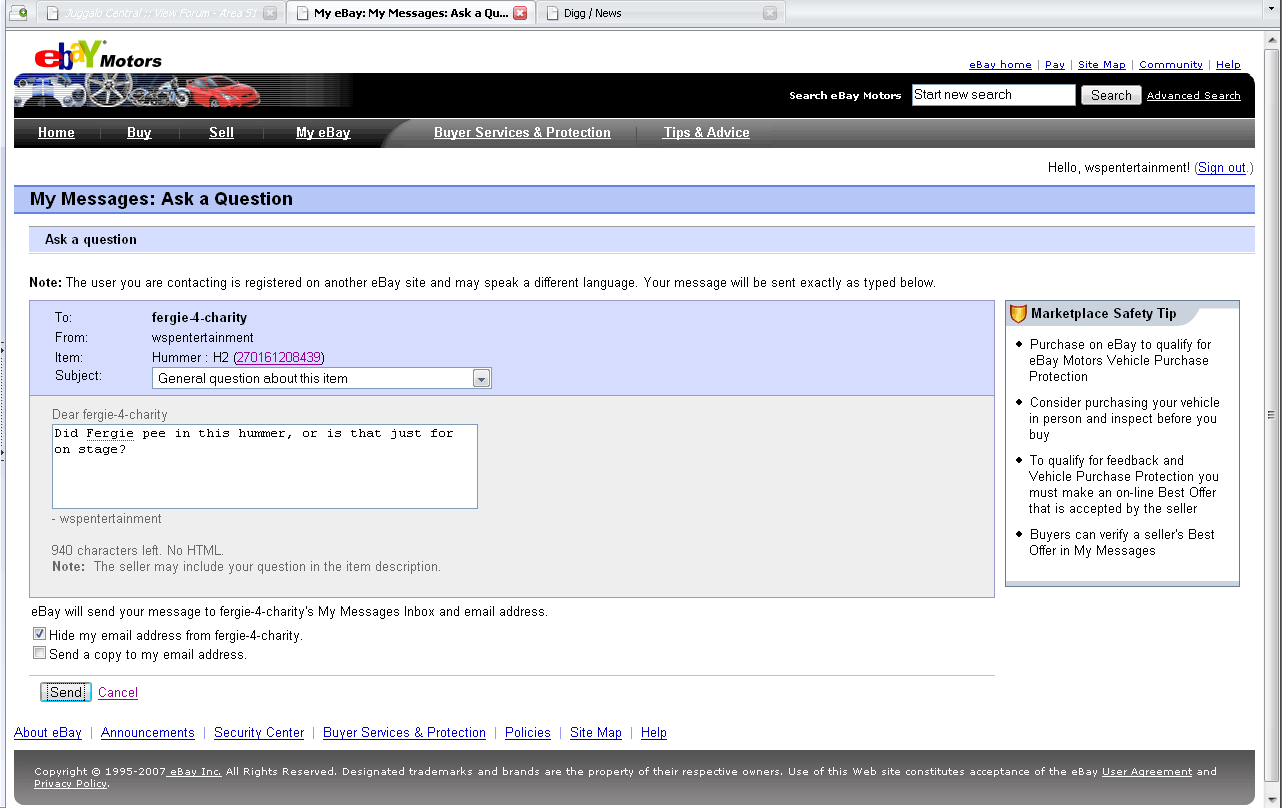
Task: Click the eBay Motors logo
Action: point(97,56)
